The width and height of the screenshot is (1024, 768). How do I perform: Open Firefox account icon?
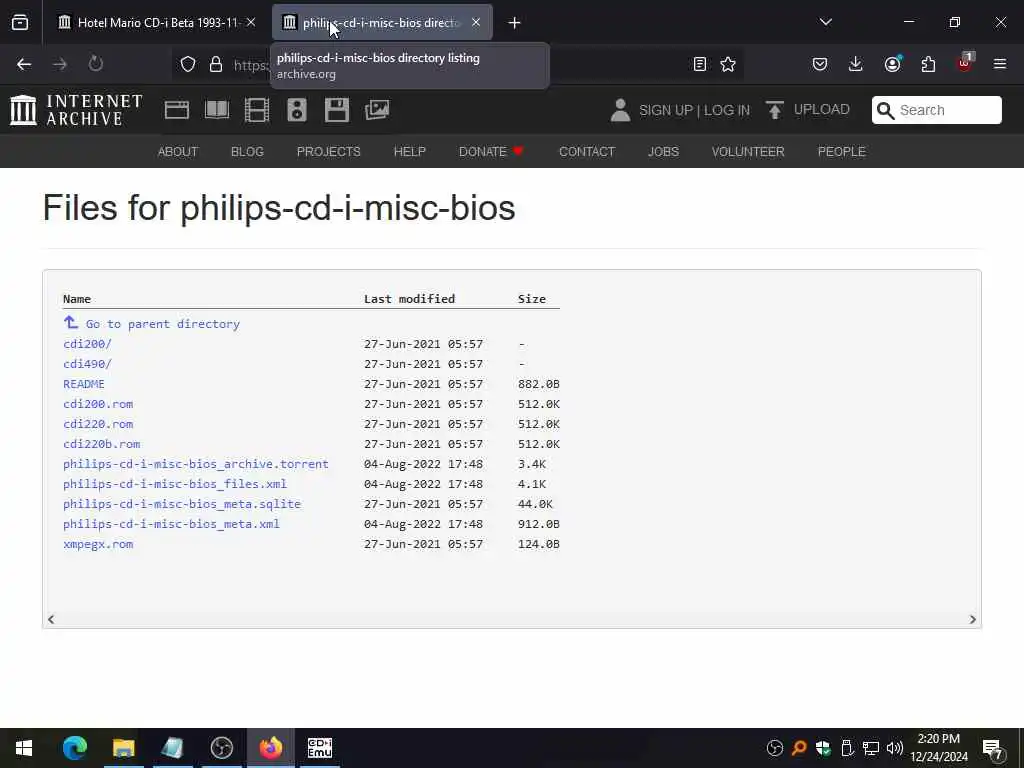[x=892, y=64]
